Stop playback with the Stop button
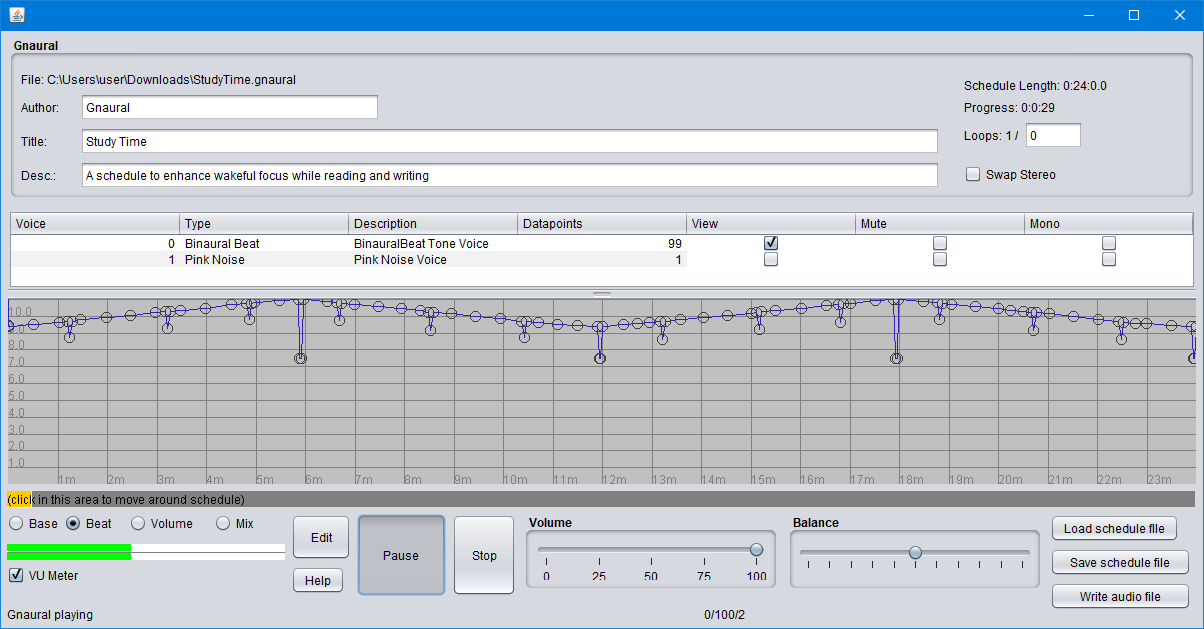The width and height of the screenshot is (1204, 629). [x=484, y=555]
